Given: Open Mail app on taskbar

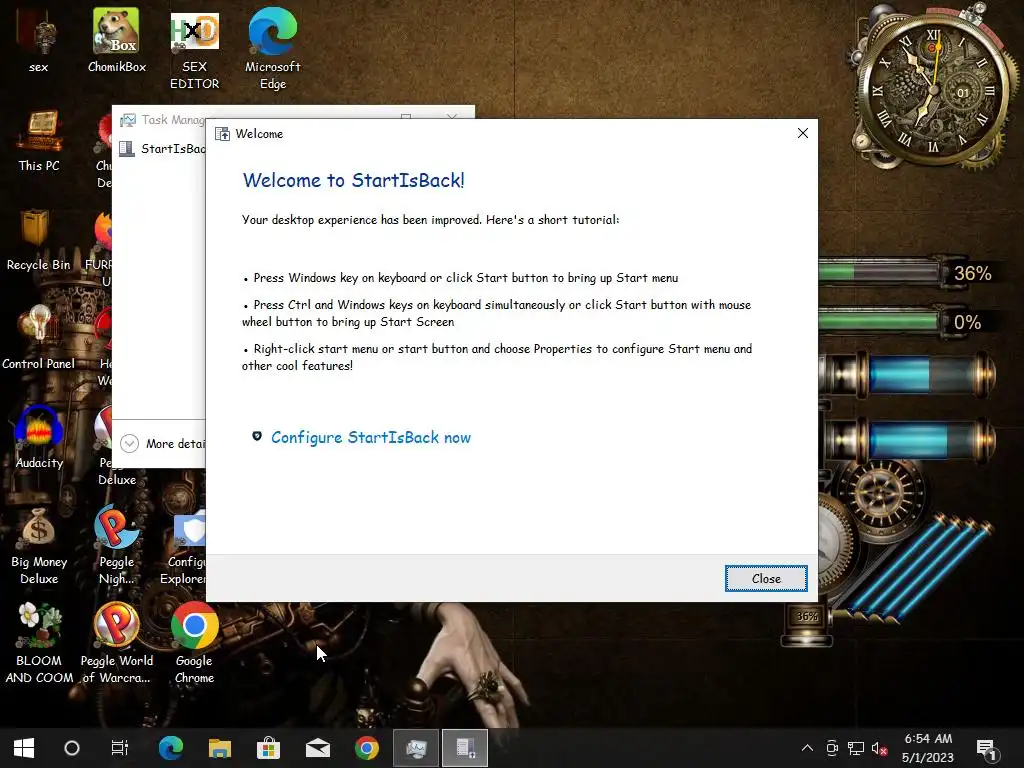Looking at the screenshot, I should [317, 748].
